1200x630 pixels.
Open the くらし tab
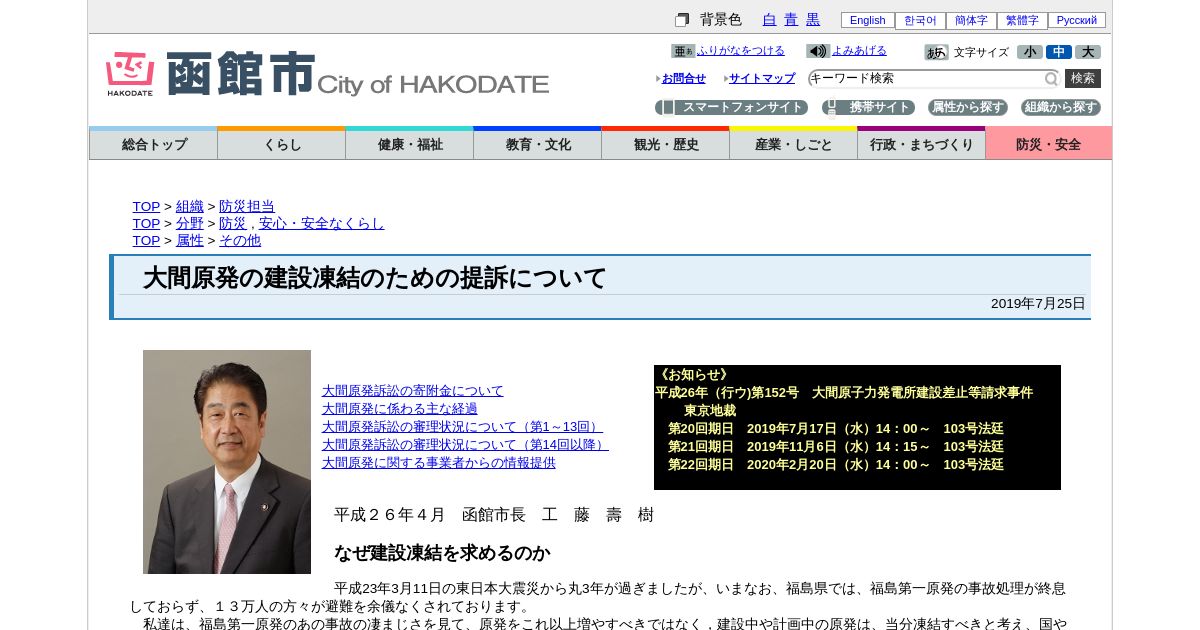click(x=281, y=144)
